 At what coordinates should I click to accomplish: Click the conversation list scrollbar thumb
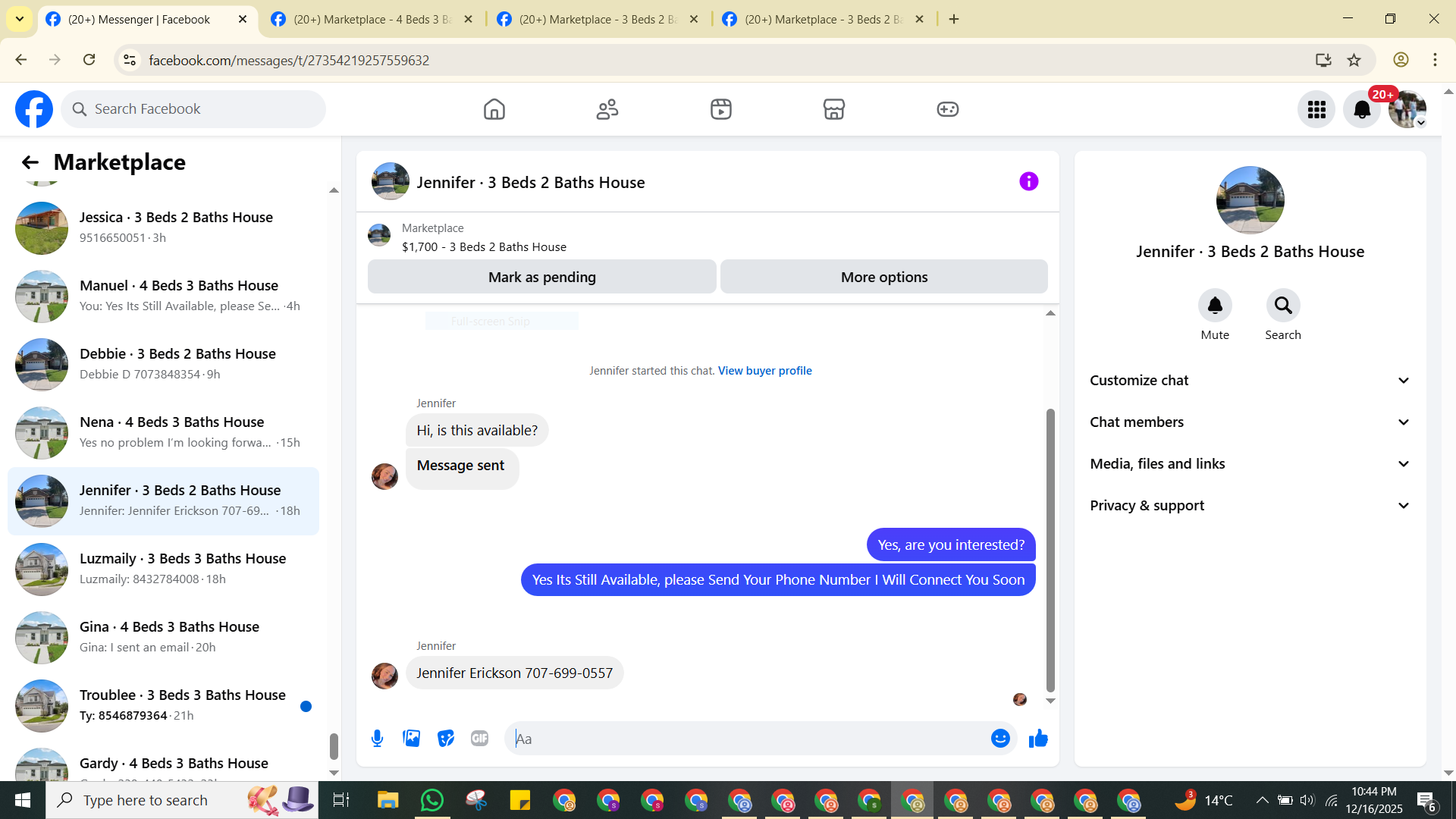(334, 746)
